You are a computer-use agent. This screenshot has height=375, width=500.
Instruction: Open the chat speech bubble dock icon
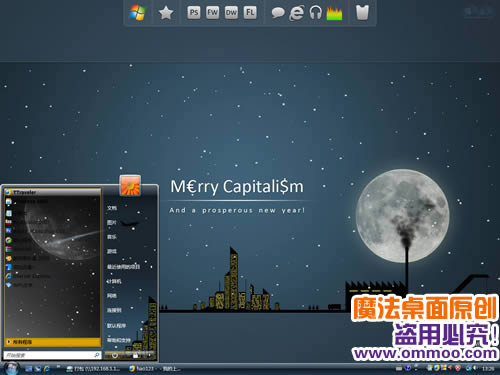278,13
